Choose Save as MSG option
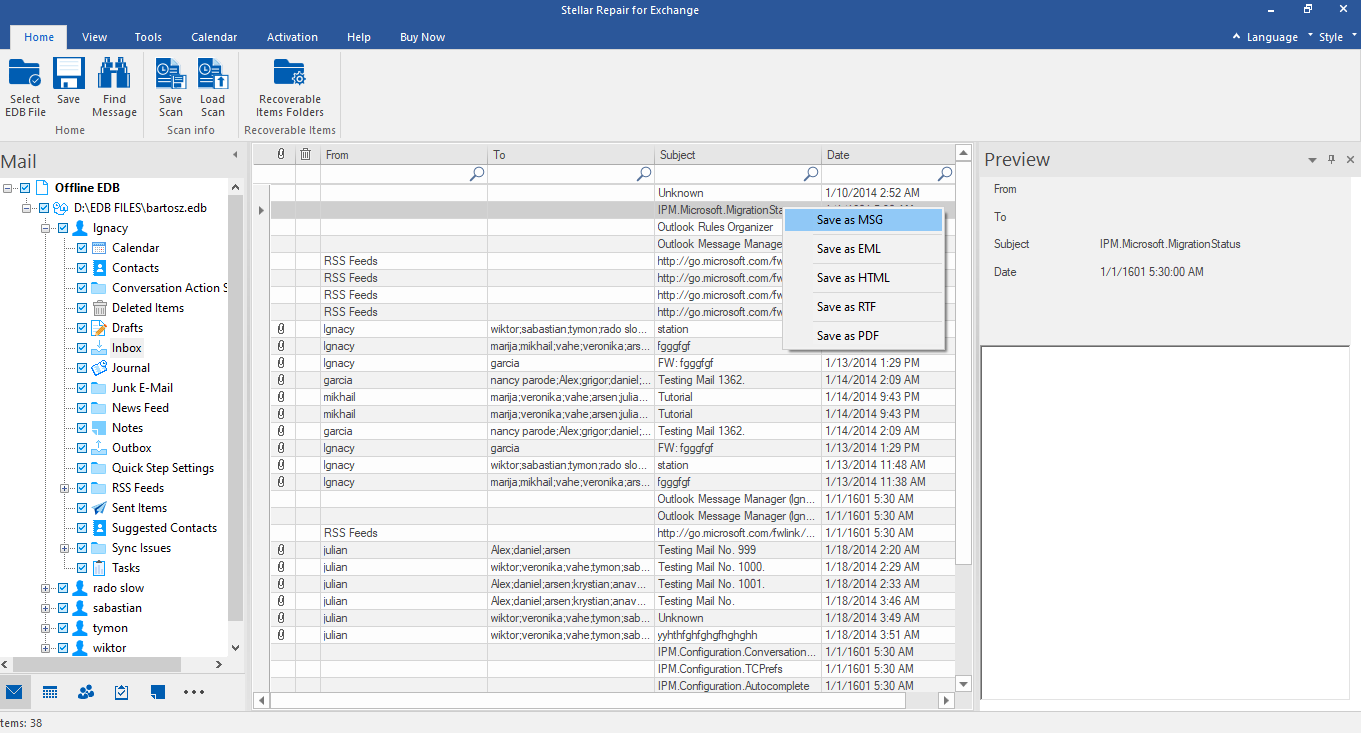1361x733 pixels. click(864, 220)
